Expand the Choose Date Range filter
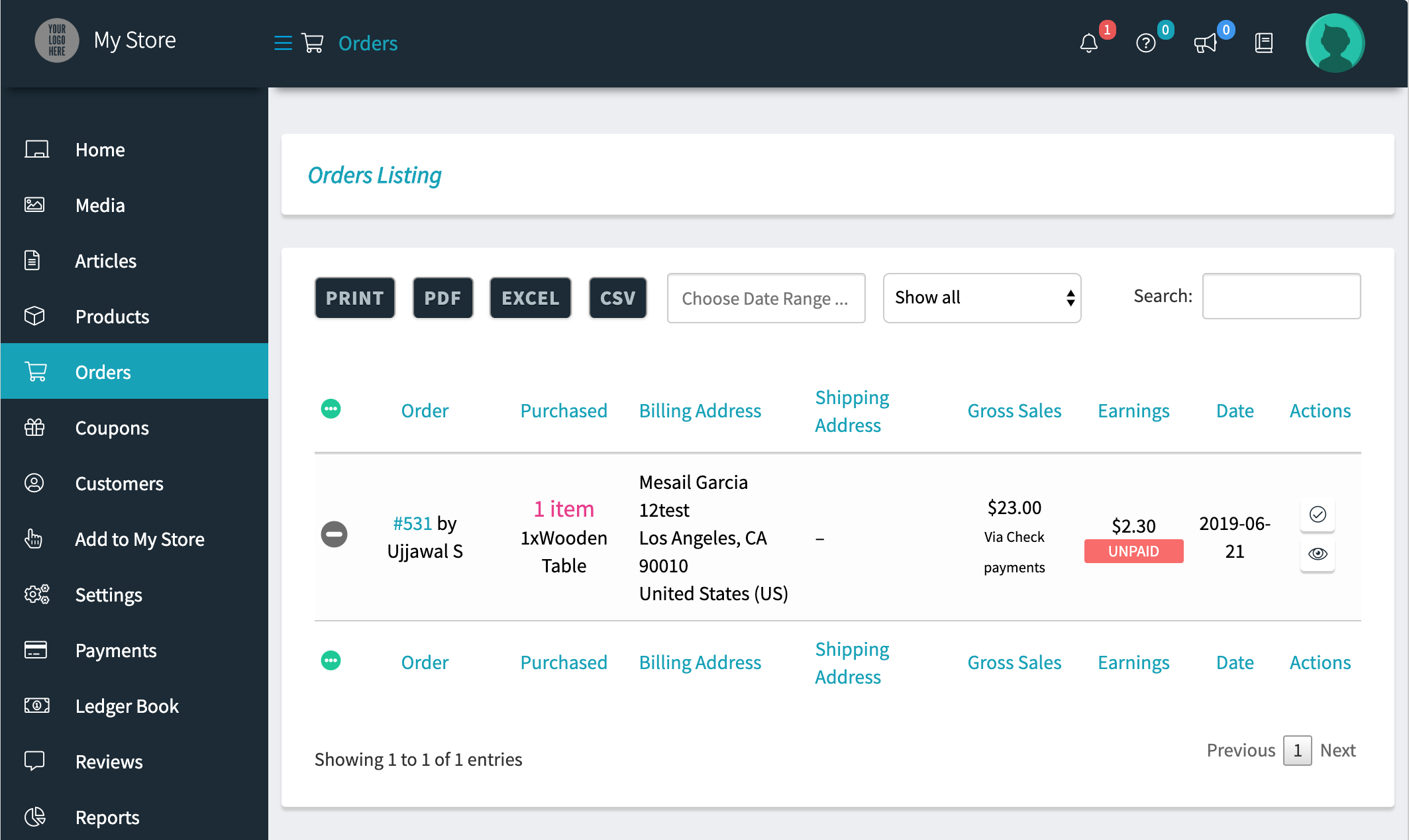 pyautogui.click(x=765, y=297)
